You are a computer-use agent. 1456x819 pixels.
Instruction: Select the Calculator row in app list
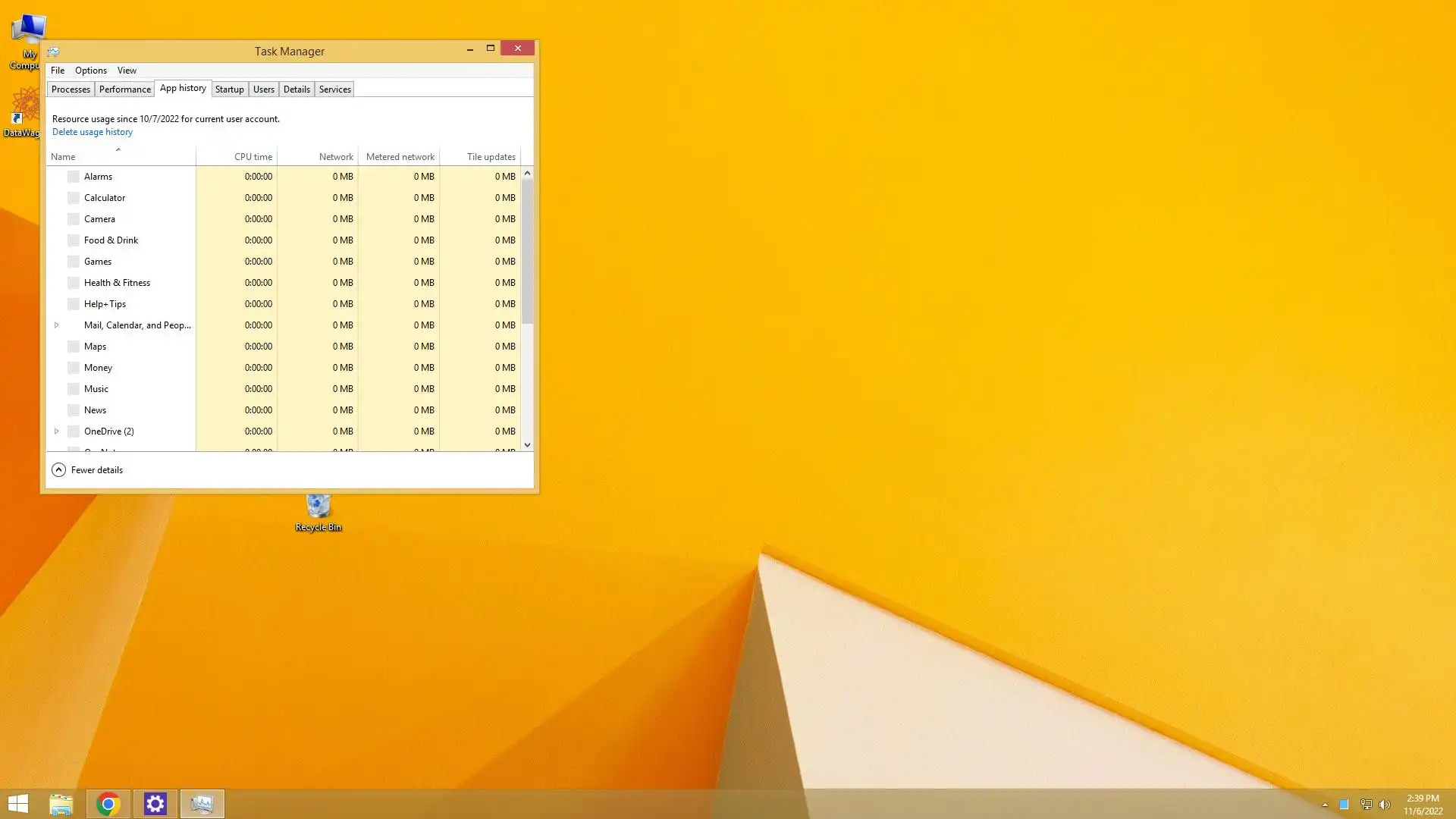(x=105, y=198)
